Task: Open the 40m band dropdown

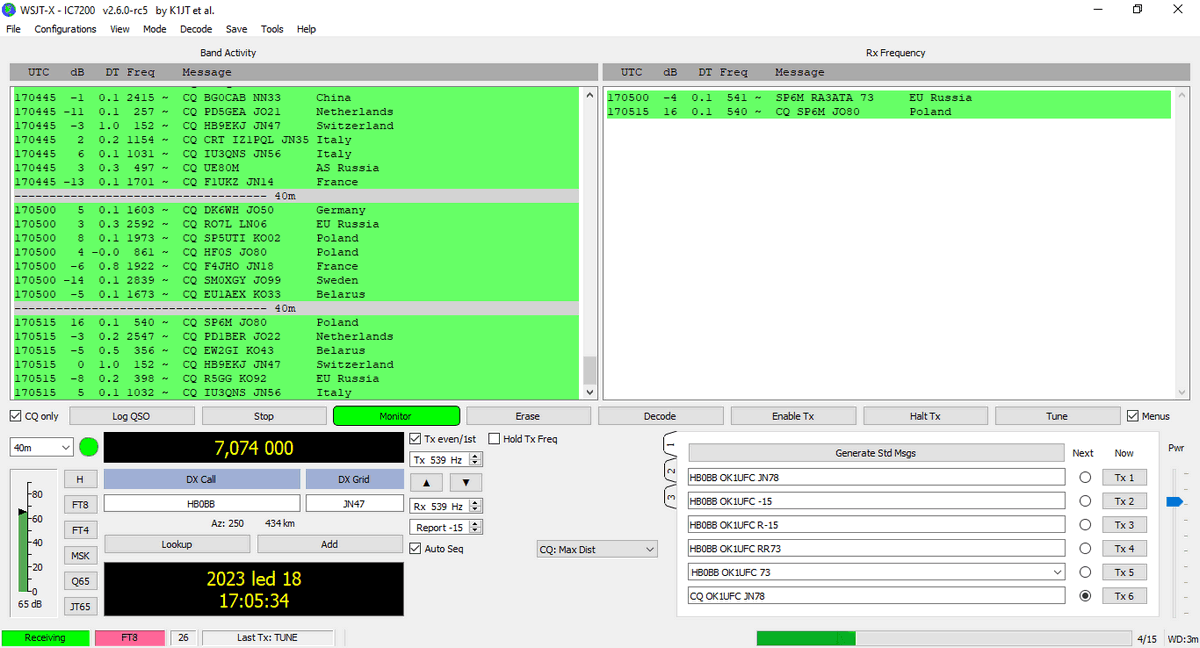Action: tap(41, 447)
